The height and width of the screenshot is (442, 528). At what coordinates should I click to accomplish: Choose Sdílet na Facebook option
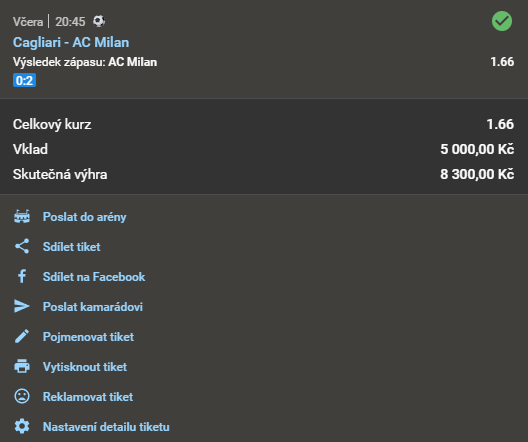pos(94,277)
